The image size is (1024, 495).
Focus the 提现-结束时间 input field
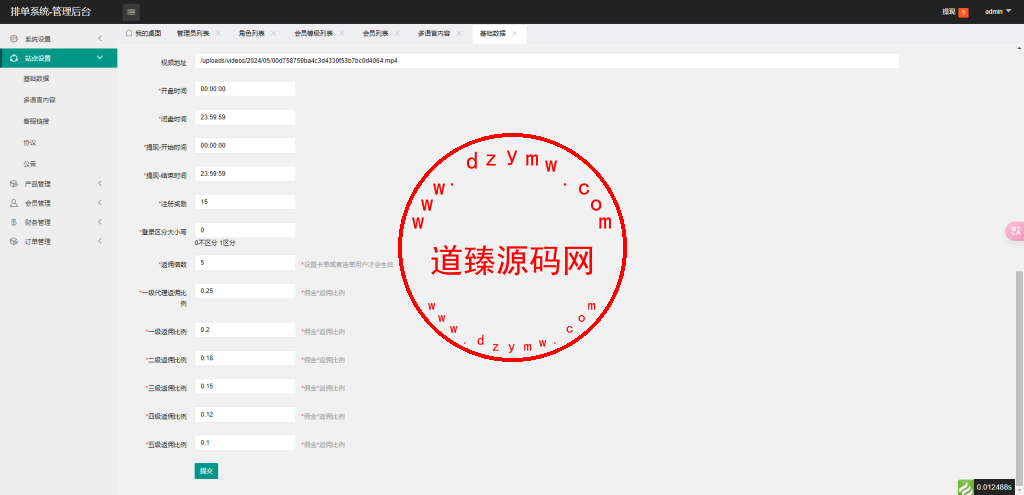tap(245, 174)
